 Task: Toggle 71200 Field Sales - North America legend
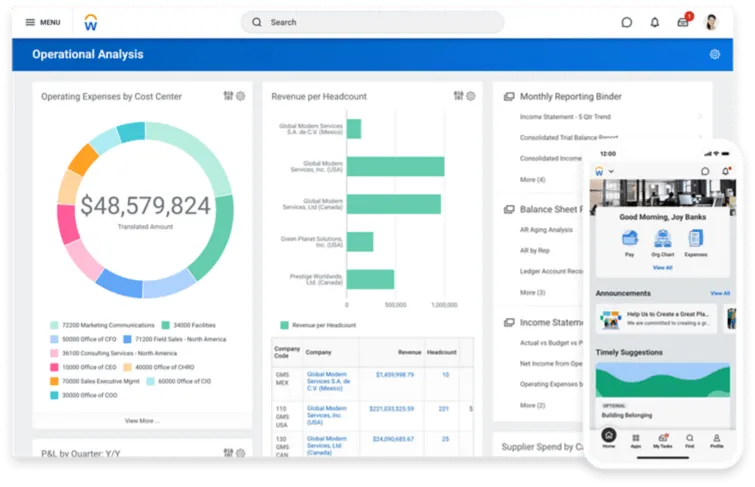(175, 339)
